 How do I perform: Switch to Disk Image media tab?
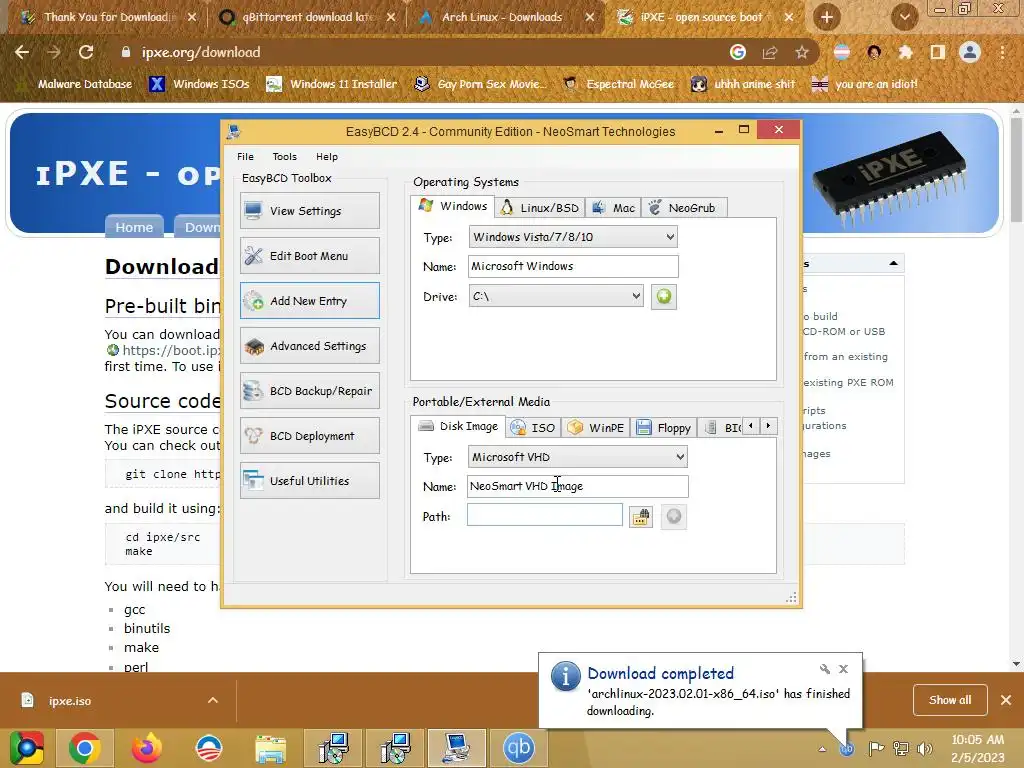coord(458,426)
